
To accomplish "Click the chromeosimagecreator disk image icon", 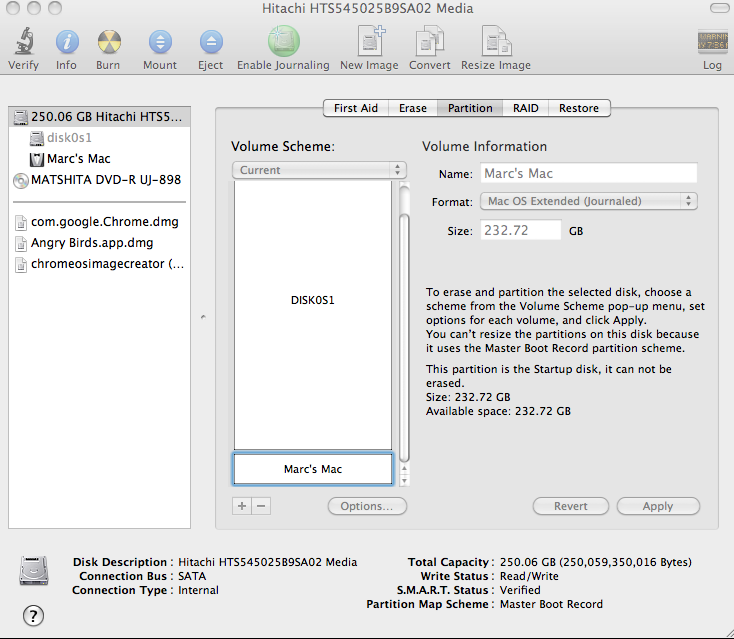I will pyautogui.click(x=21, y=264).
